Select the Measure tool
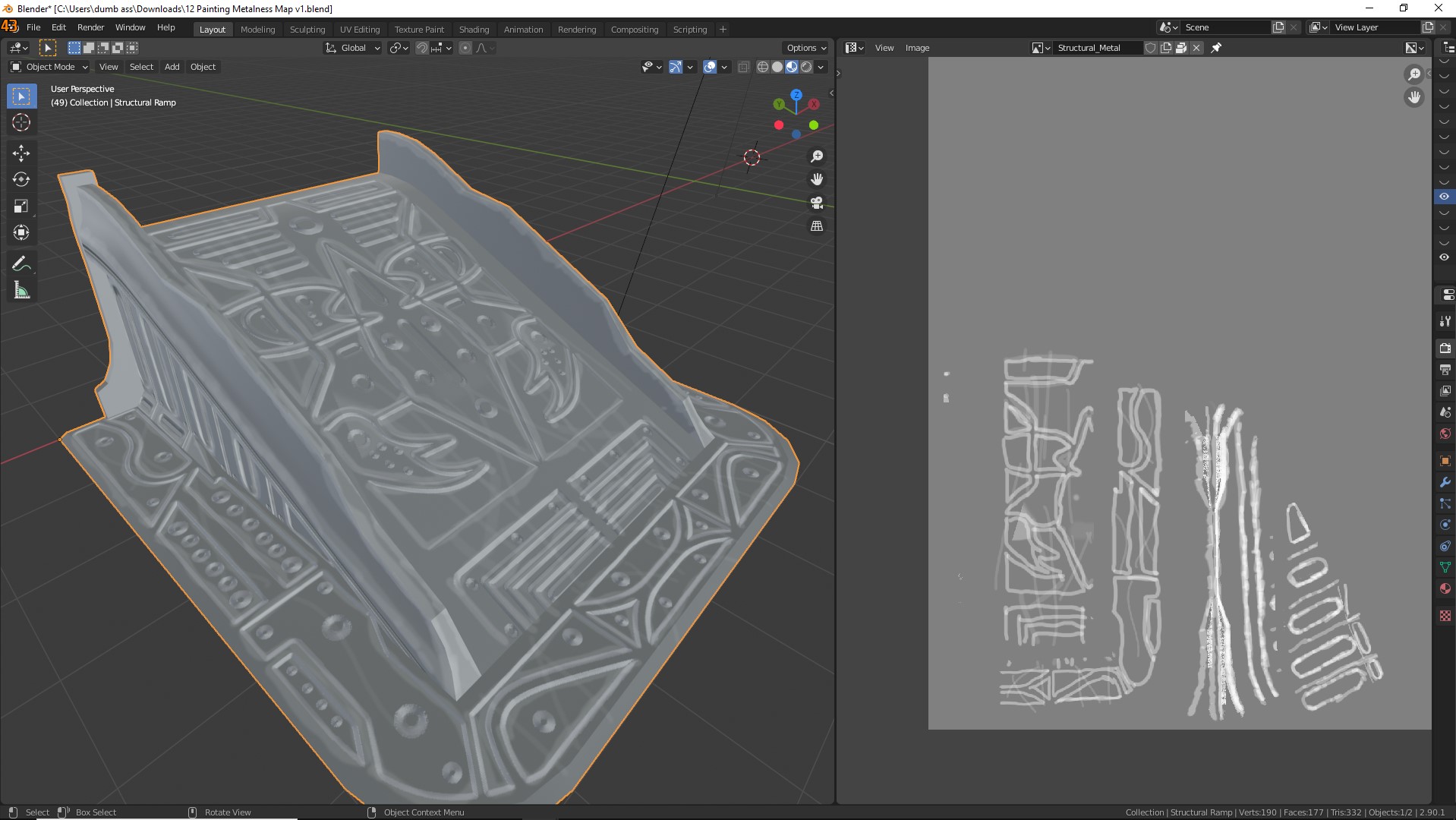The width and height of the screenshot is (1456, 820). pyautogui.click(x=21, y=290)
